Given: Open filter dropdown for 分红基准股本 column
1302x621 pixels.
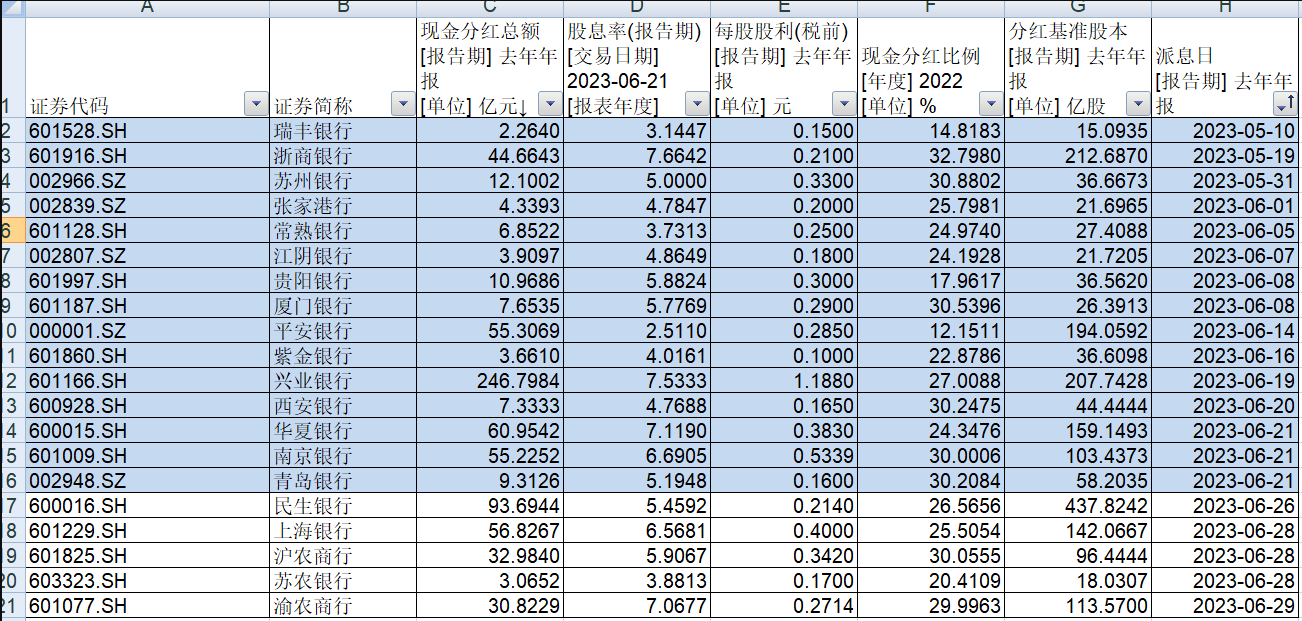Looking at the screenshot, I should coord(1137,104).
